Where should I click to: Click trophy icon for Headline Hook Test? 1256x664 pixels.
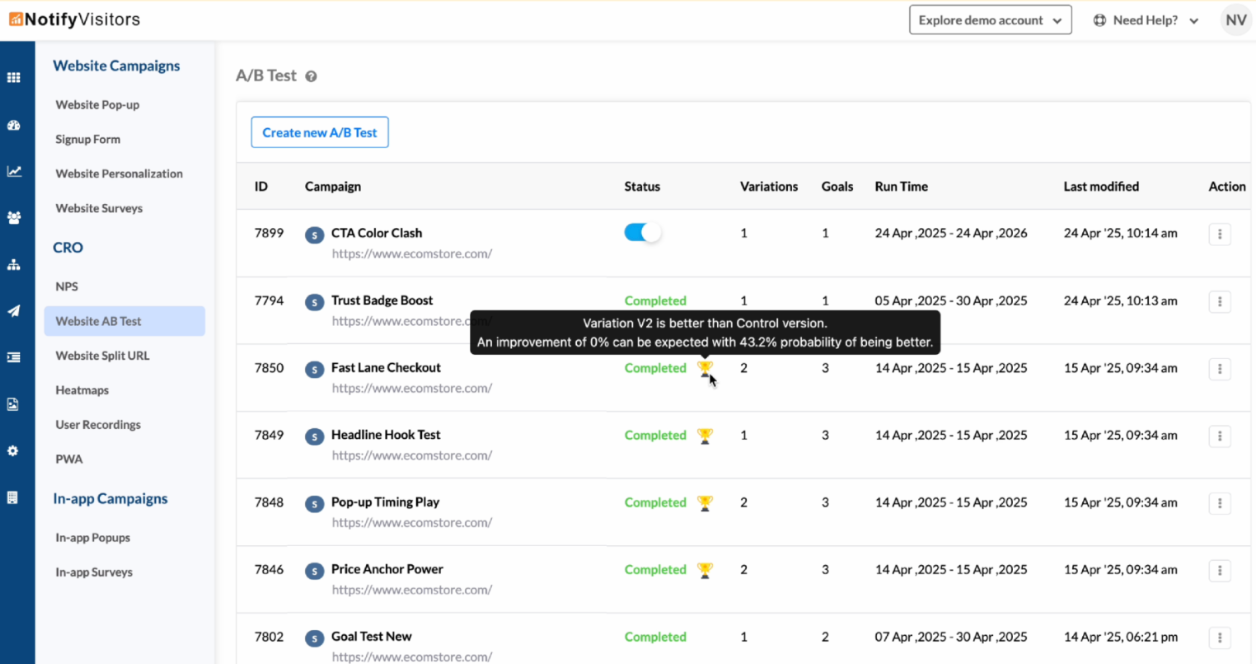(x=705, y=435)
